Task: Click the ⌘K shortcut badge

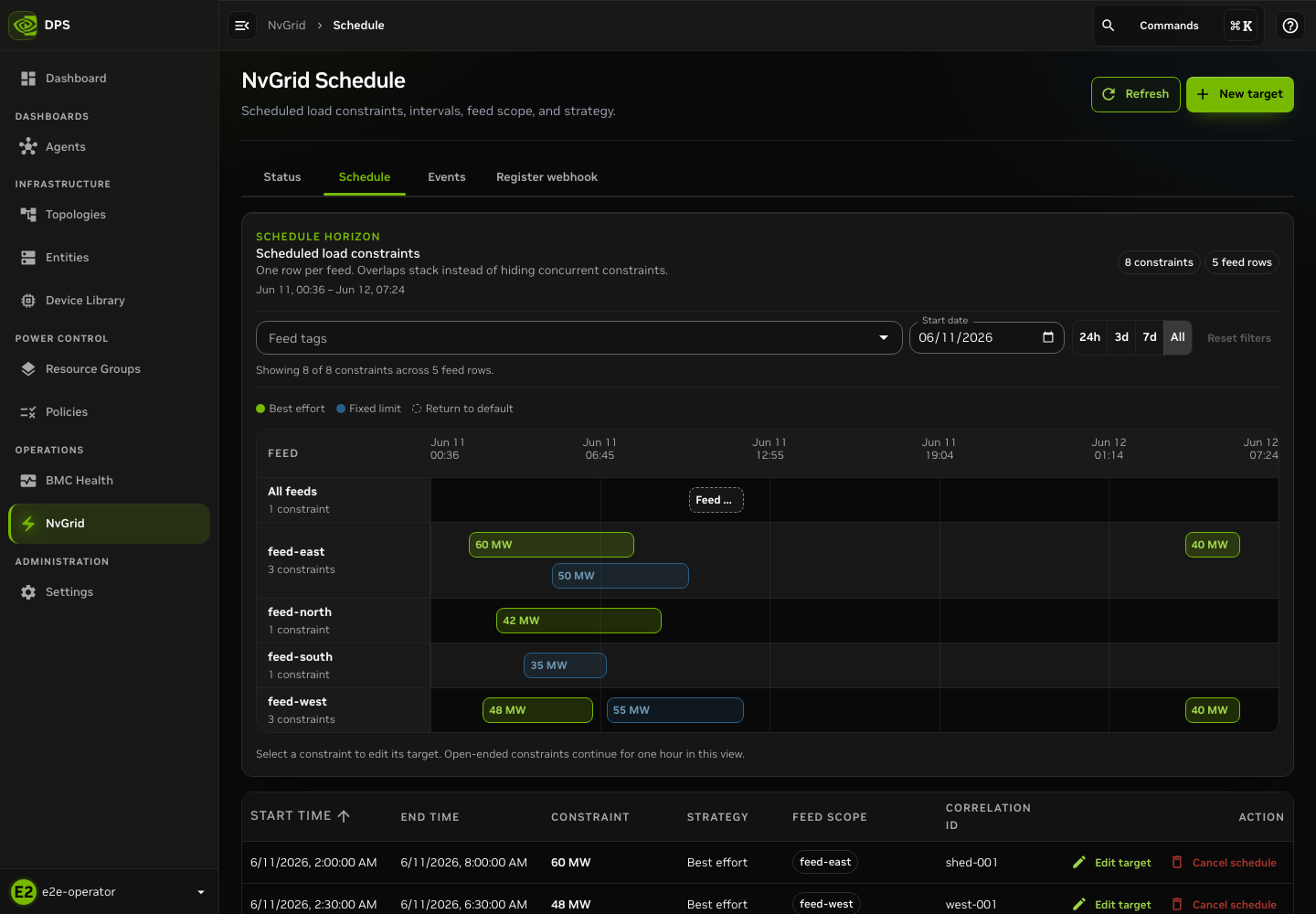Action: (1241, 26)
